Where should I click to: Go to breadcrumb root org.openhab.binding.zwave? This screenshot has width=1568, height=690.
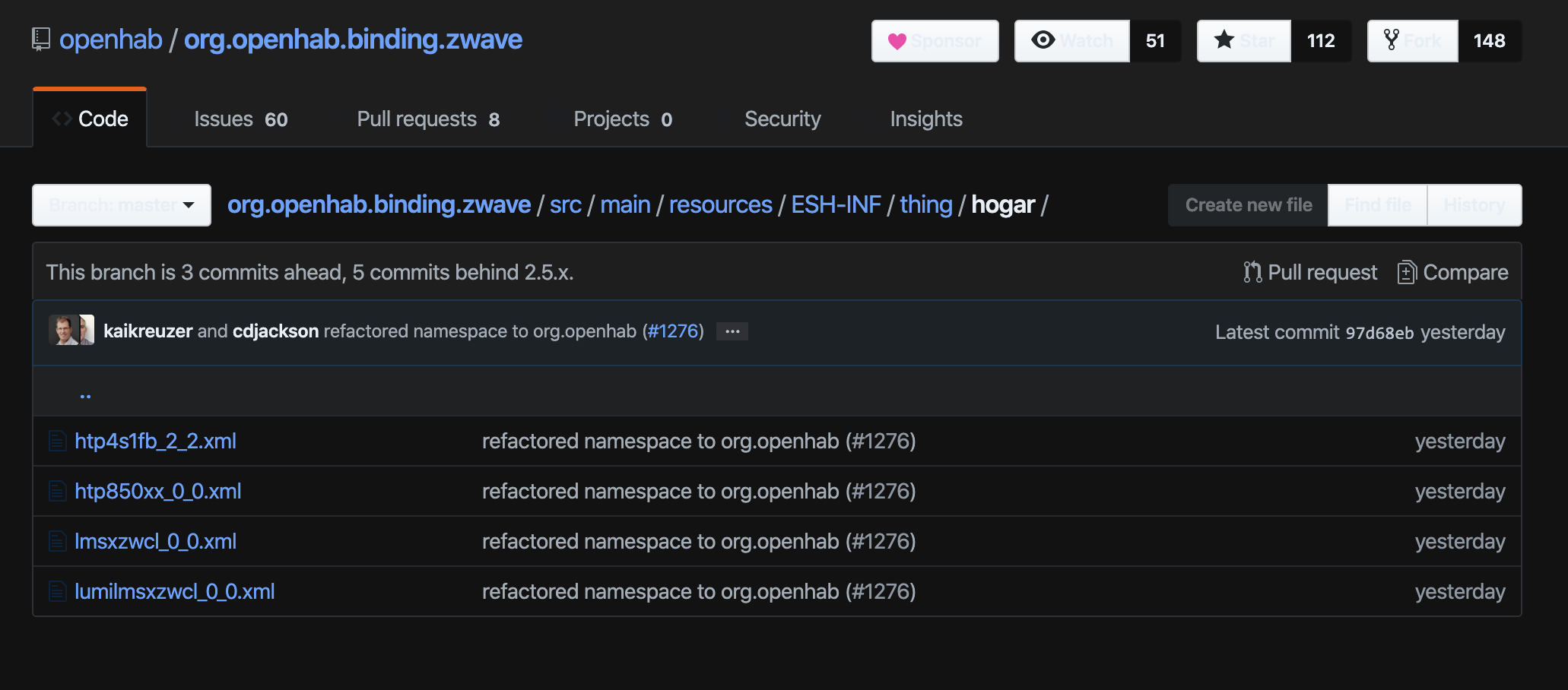click(x=379, y=204)
